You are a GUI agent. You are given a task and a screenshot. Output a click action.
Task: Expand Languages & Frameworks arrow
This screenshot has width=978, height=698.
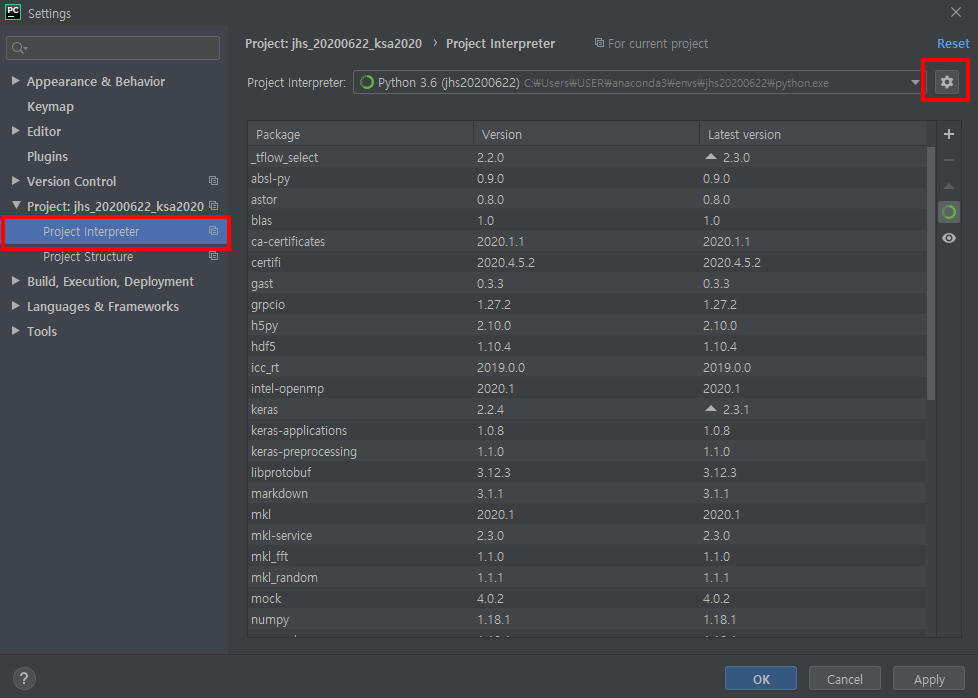(16, 306)
